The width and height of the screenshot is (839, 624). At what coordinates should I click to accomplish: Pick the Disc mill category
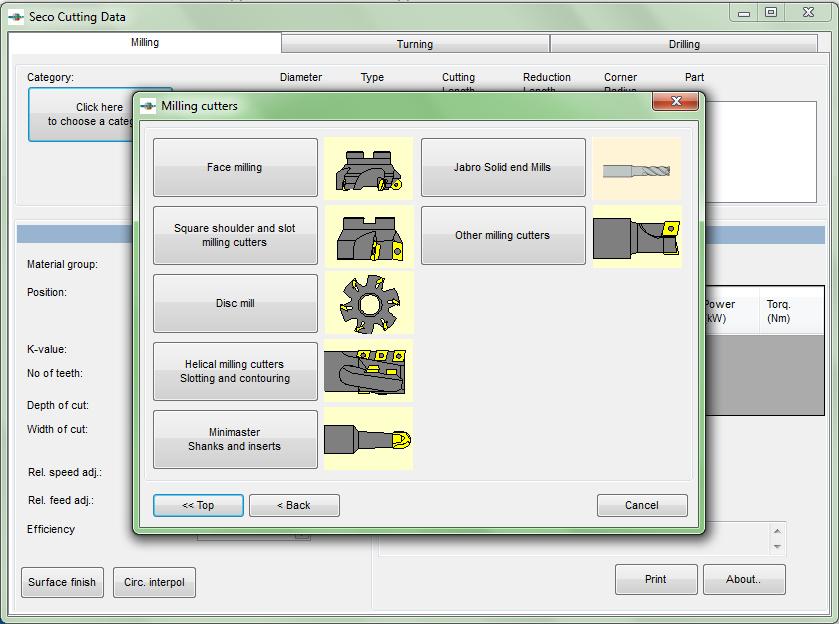click(x=235, y=303)
